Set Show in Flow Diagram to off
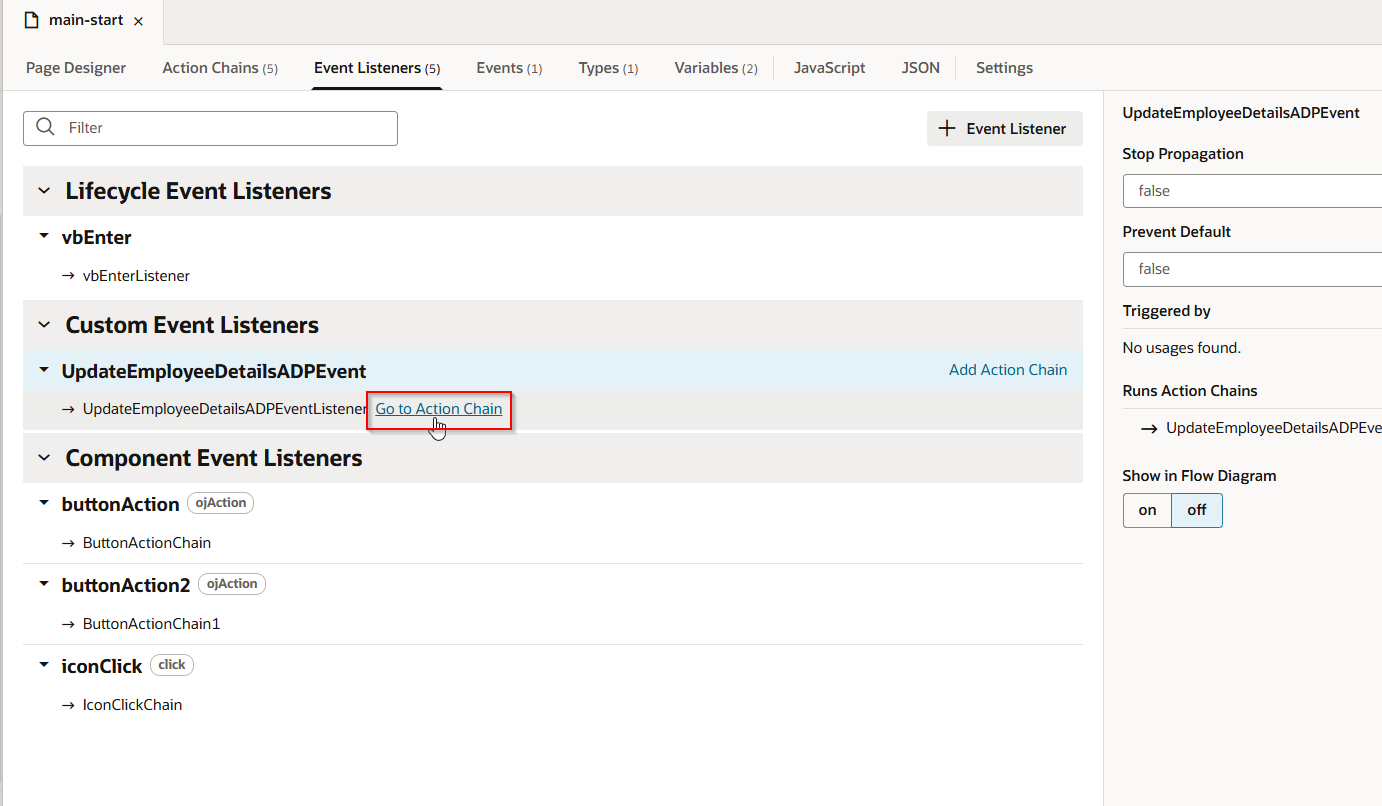1382x806 pixels. coord(1196,510)
